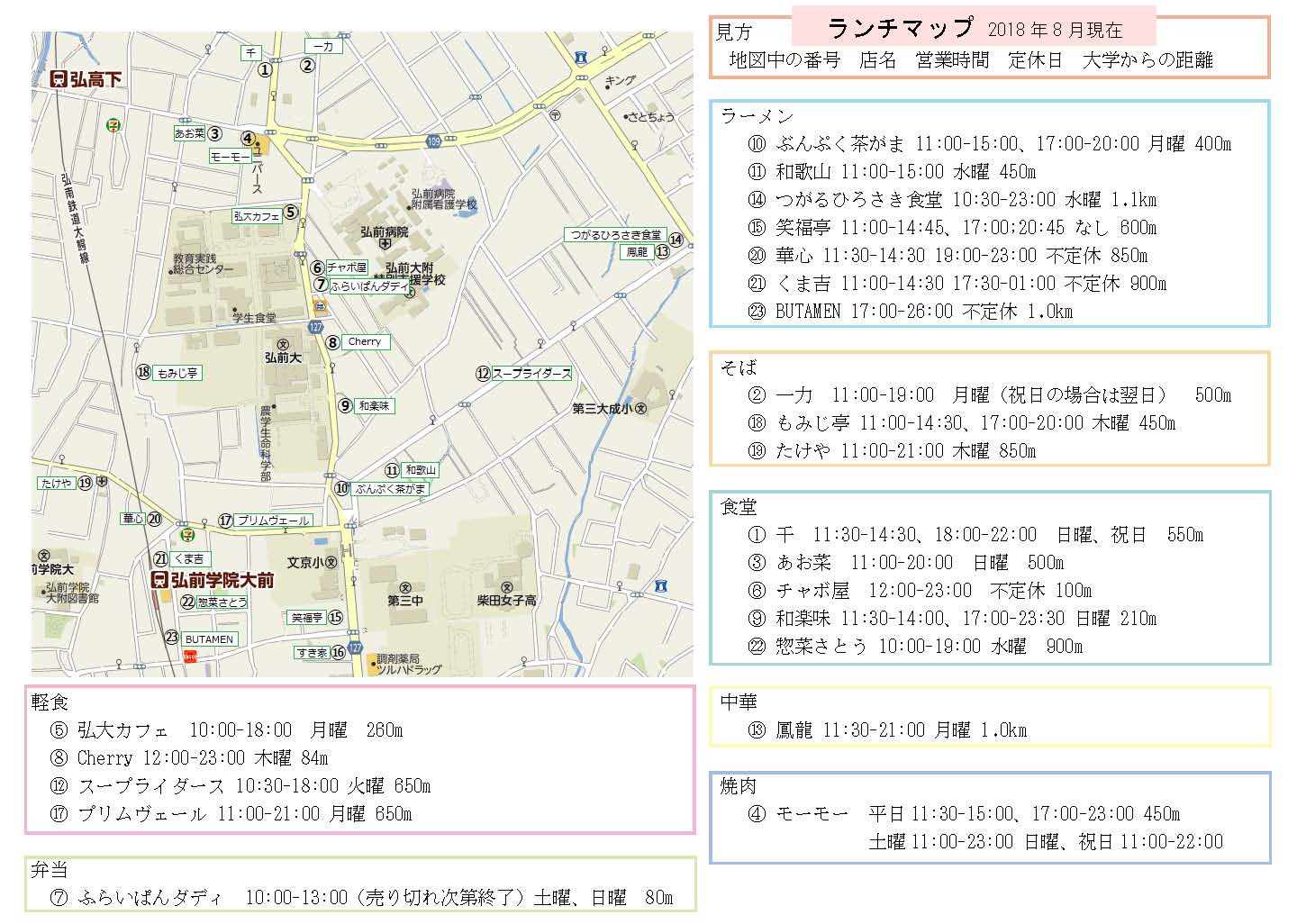Click the blue police icon right of 柴田女子高

pos(662,586)
